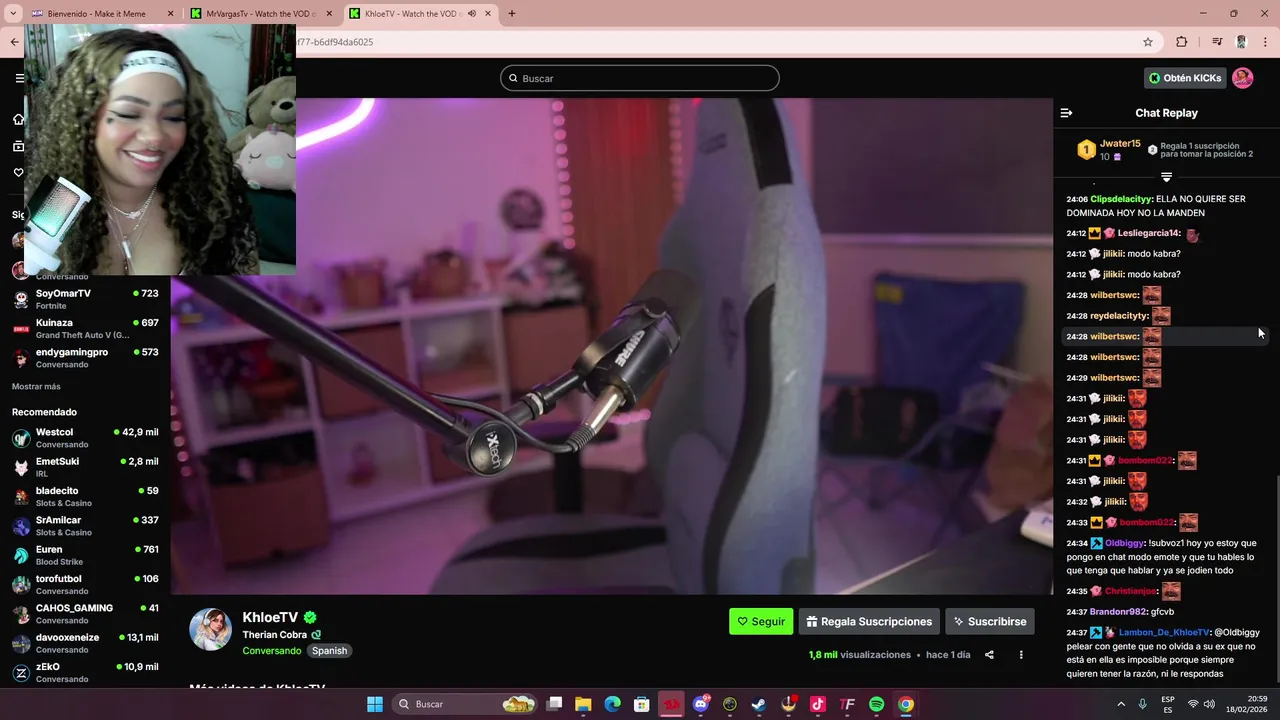
Task: Click the VOD video player
Action: coord(612,346)
